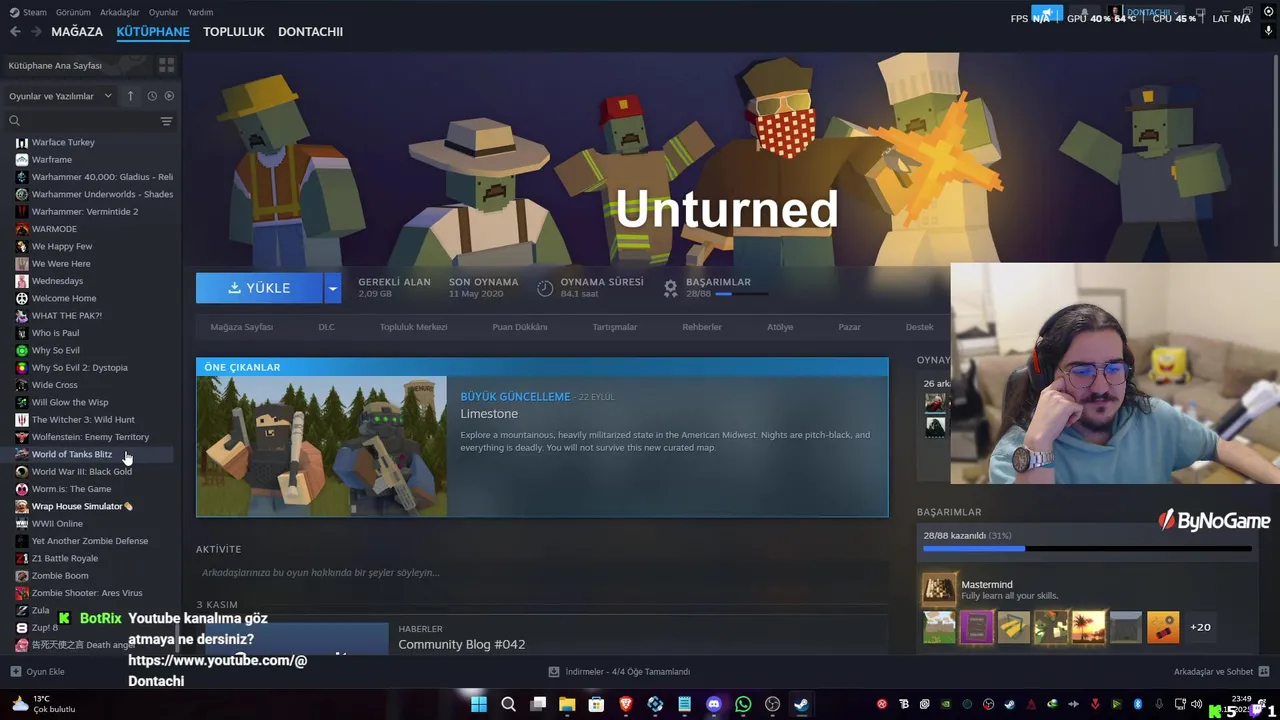The width and height of the screenshot is (1280, 720).
Task: Click the +20 more achievements tile
Action: coord(1200,627)
